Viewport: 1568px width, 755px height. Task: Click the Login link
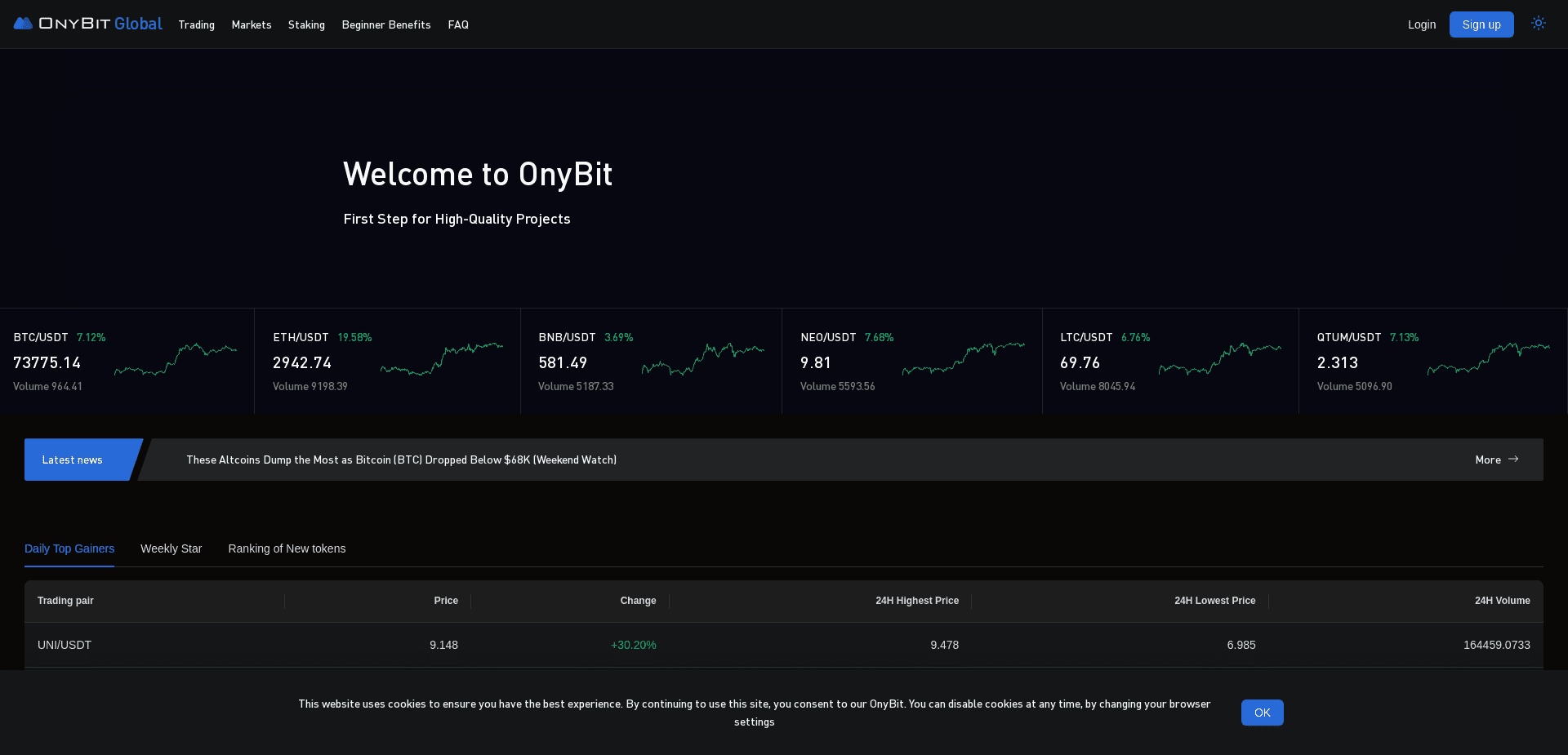(1421, 24)
